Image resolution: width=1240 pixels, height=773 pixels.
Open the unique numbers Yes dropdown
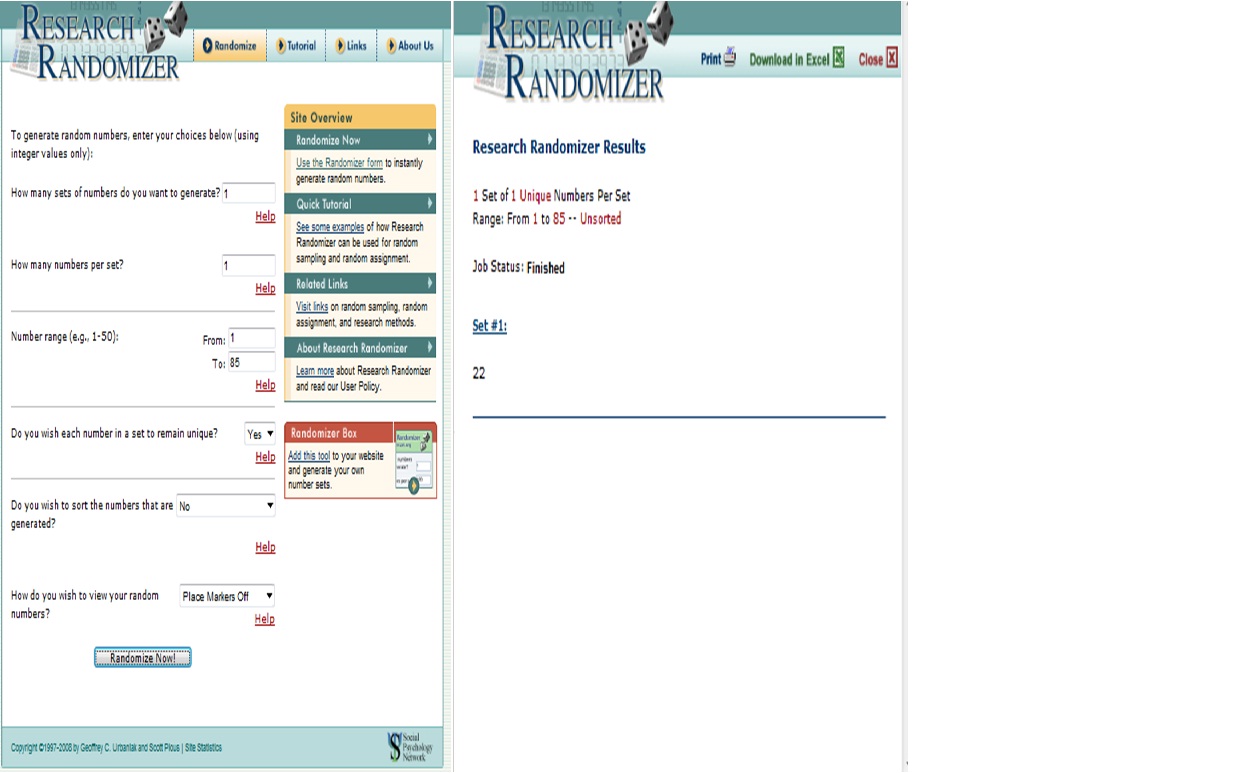pos(260,434)
